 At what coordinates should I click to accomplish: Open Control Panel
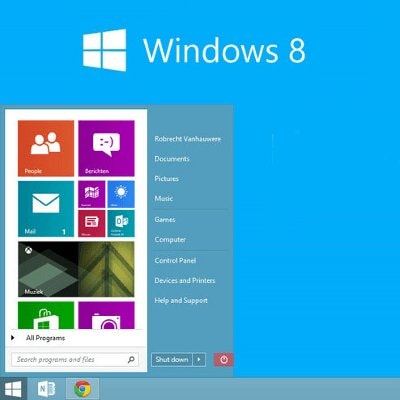(x=175, y=261)
